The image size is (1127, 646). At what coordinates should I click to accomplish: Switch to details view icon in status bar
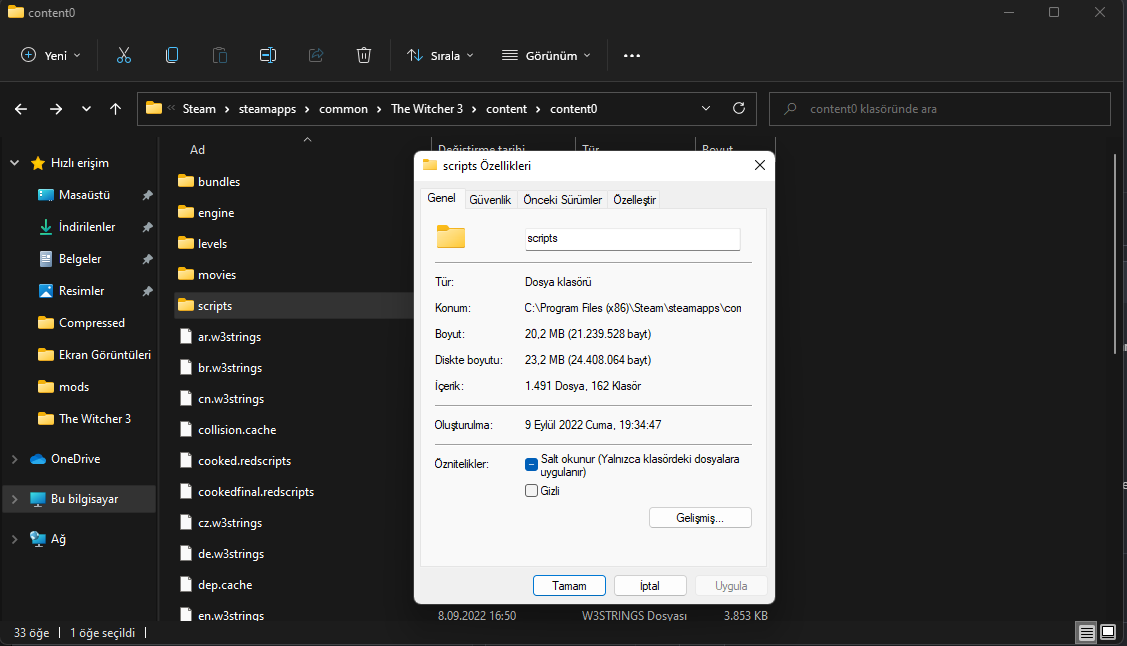point(1087,632)
